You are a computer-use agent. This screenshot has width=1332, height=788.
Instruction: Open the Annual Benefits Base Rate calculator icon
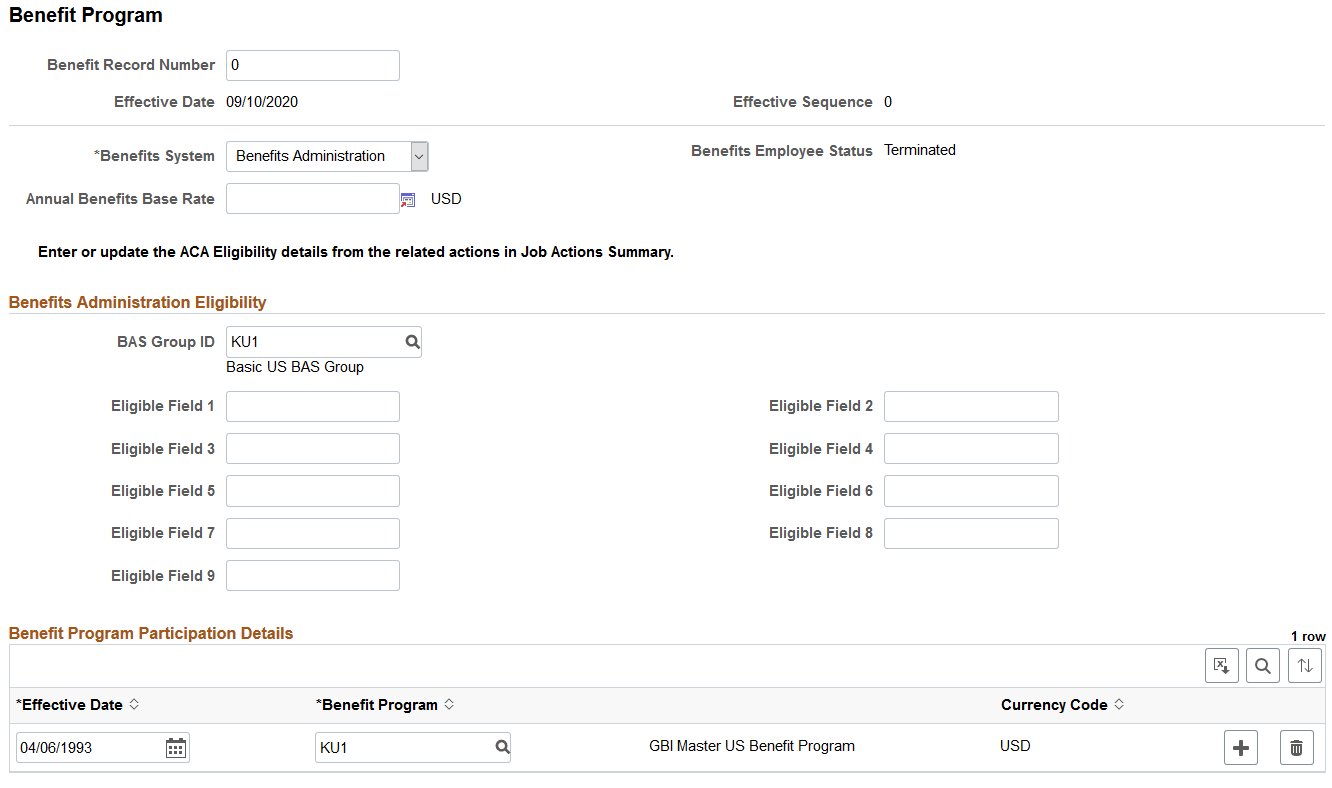click(x=407, y=200)
